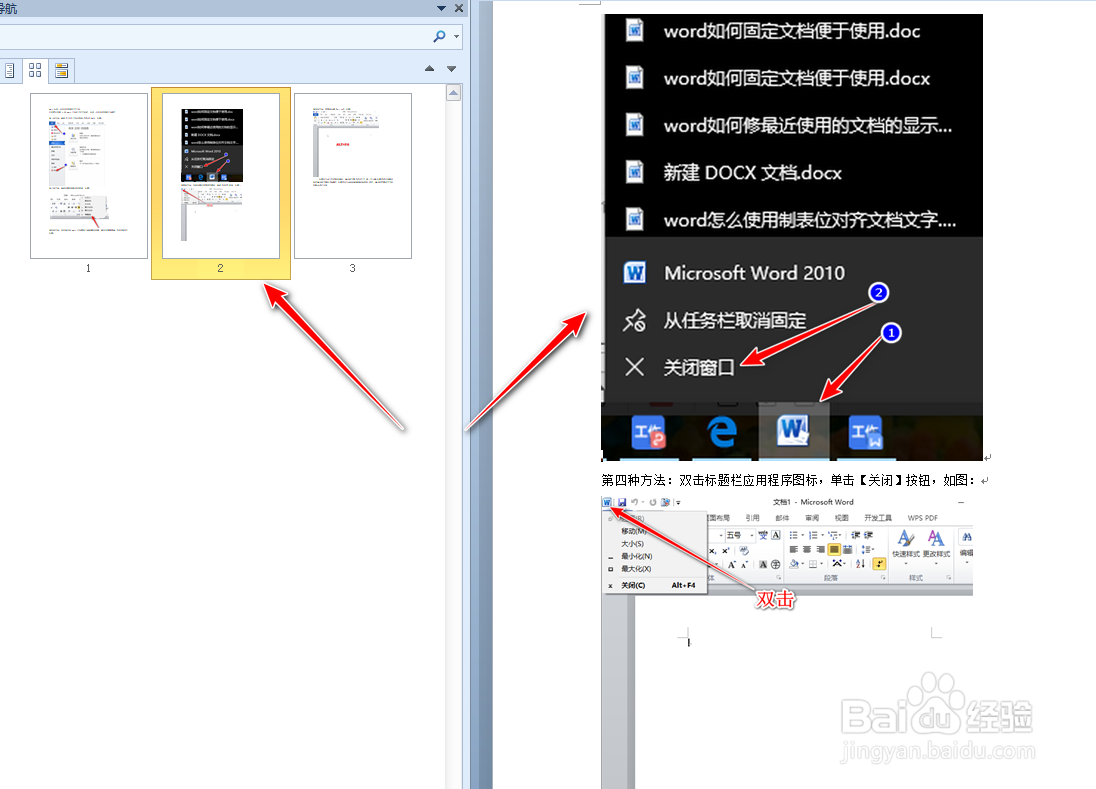This screenshot has height=789, width=1096.
Task: Go to previous result with the up triangle
Action: point(429,68)
